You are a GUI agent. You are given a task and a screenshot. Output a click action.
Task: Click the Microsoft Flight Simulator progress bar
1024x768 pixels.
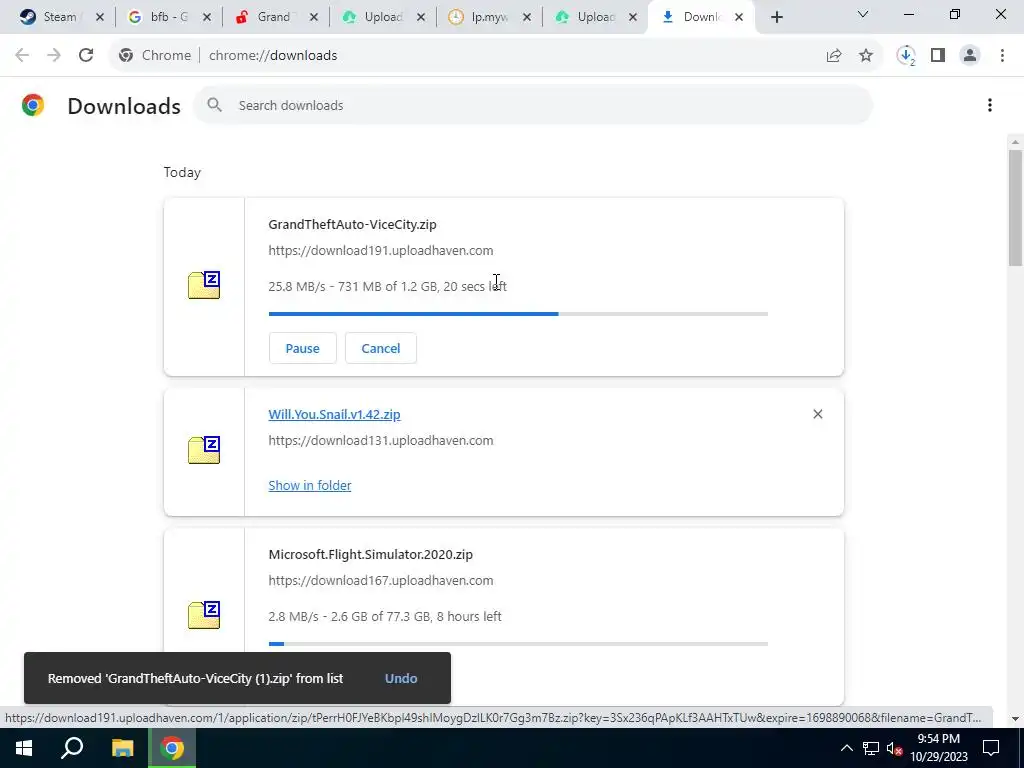click(x=518, y=644)
